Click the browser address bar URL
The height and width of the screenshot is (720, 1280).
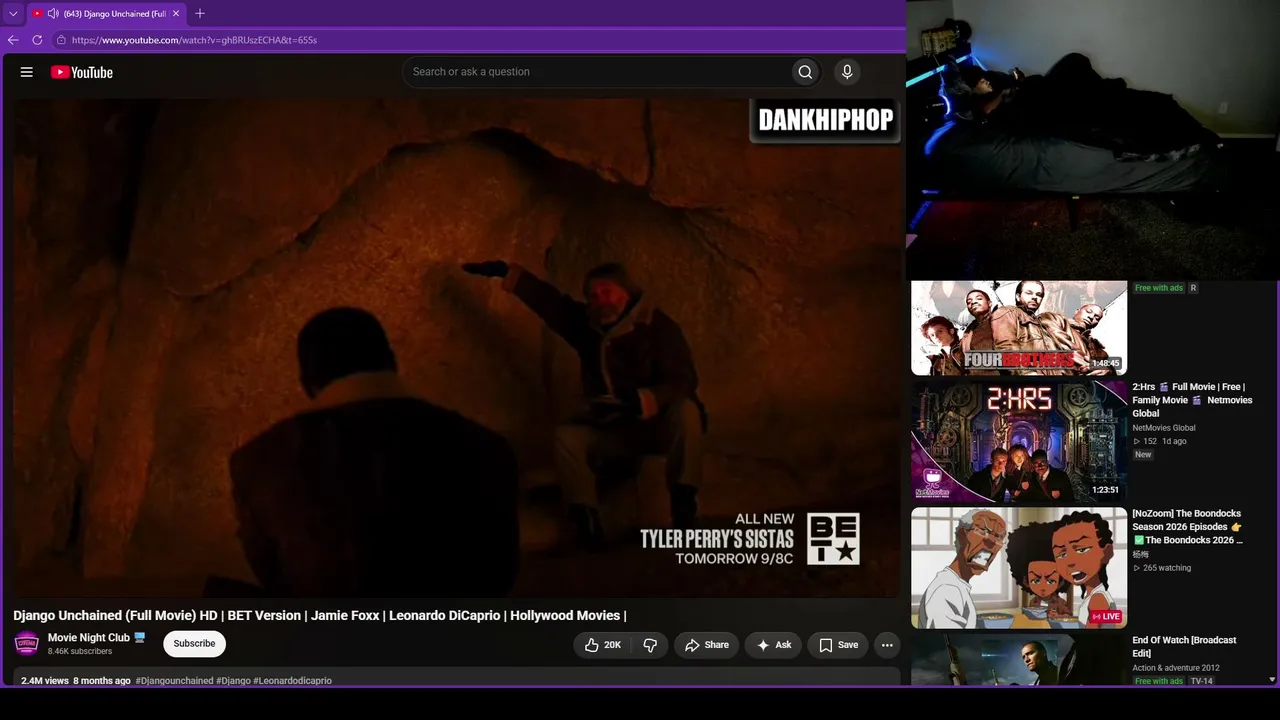pos(194,40)
